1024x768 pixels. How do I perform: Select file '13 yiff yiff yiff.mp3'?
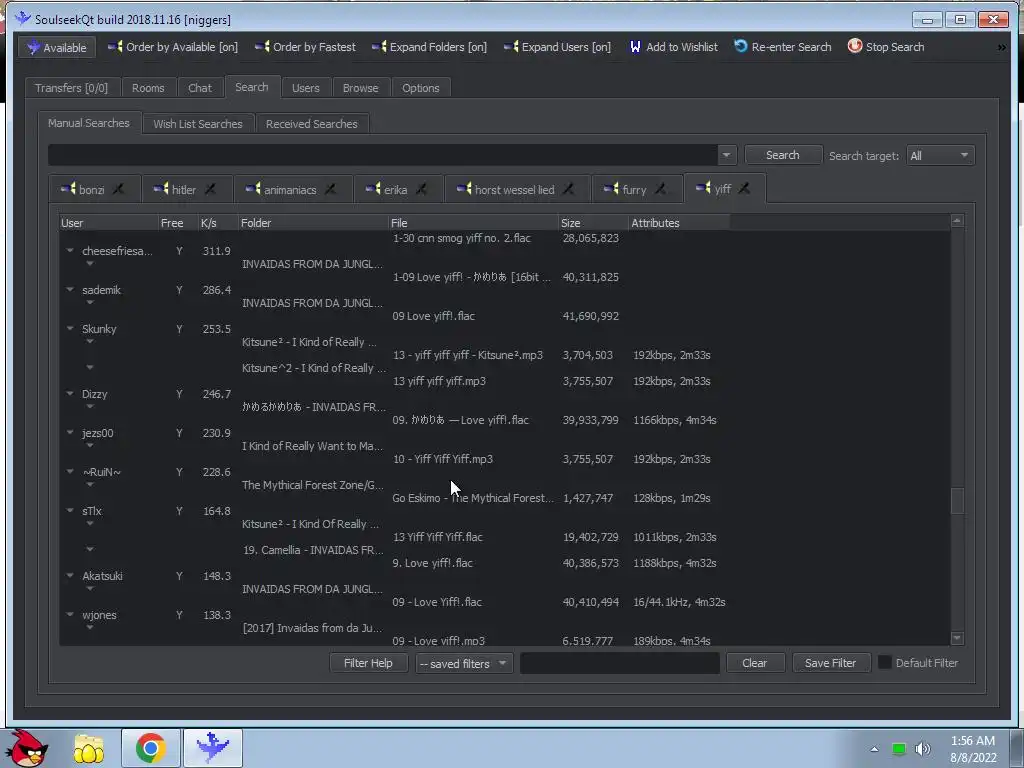(x=439, y=381)
